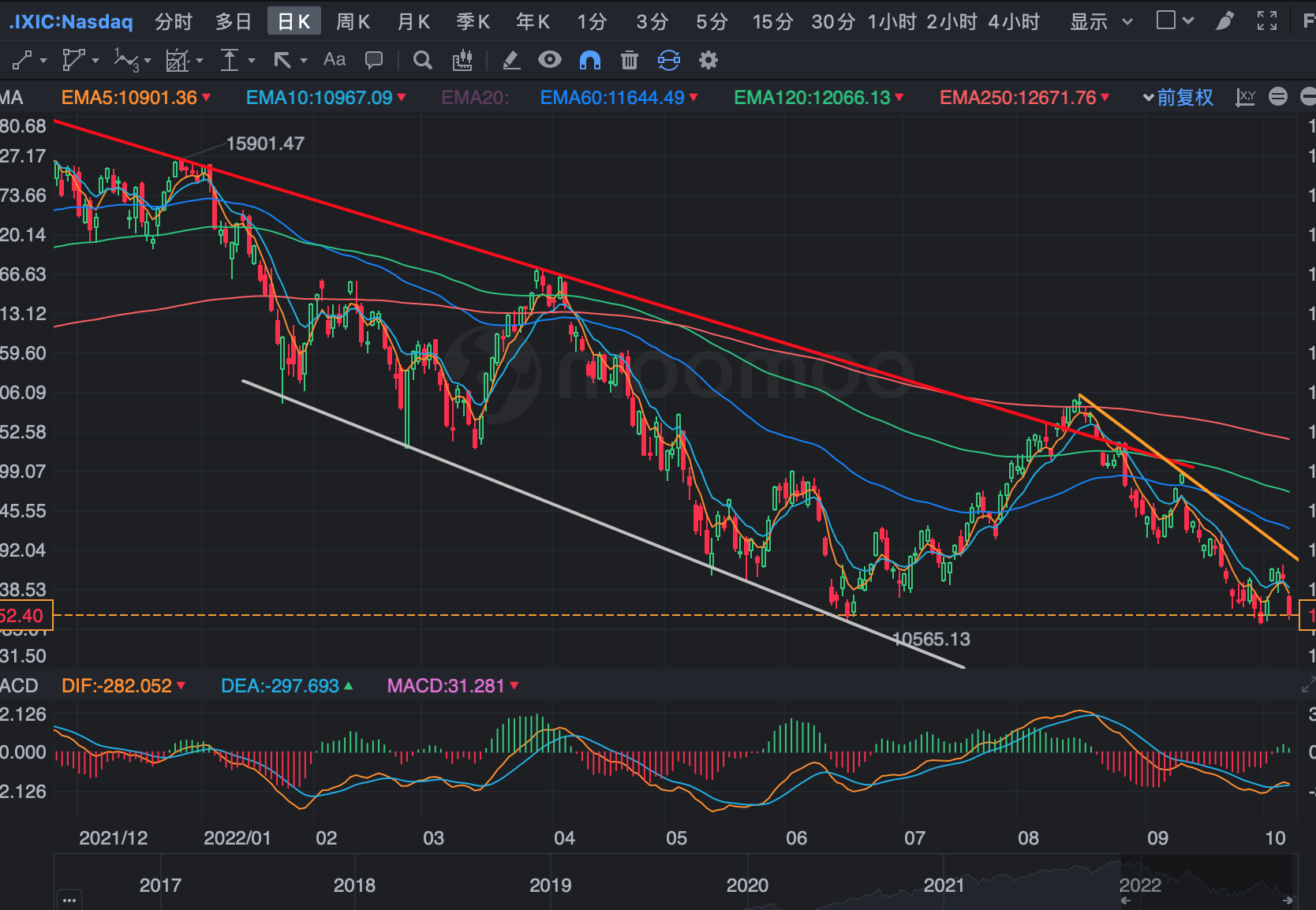Image resolution: width=1316 pixels, height=910 pixels.
Task: Toggle EMA250 indicator line
Action: coord(1025,98)
